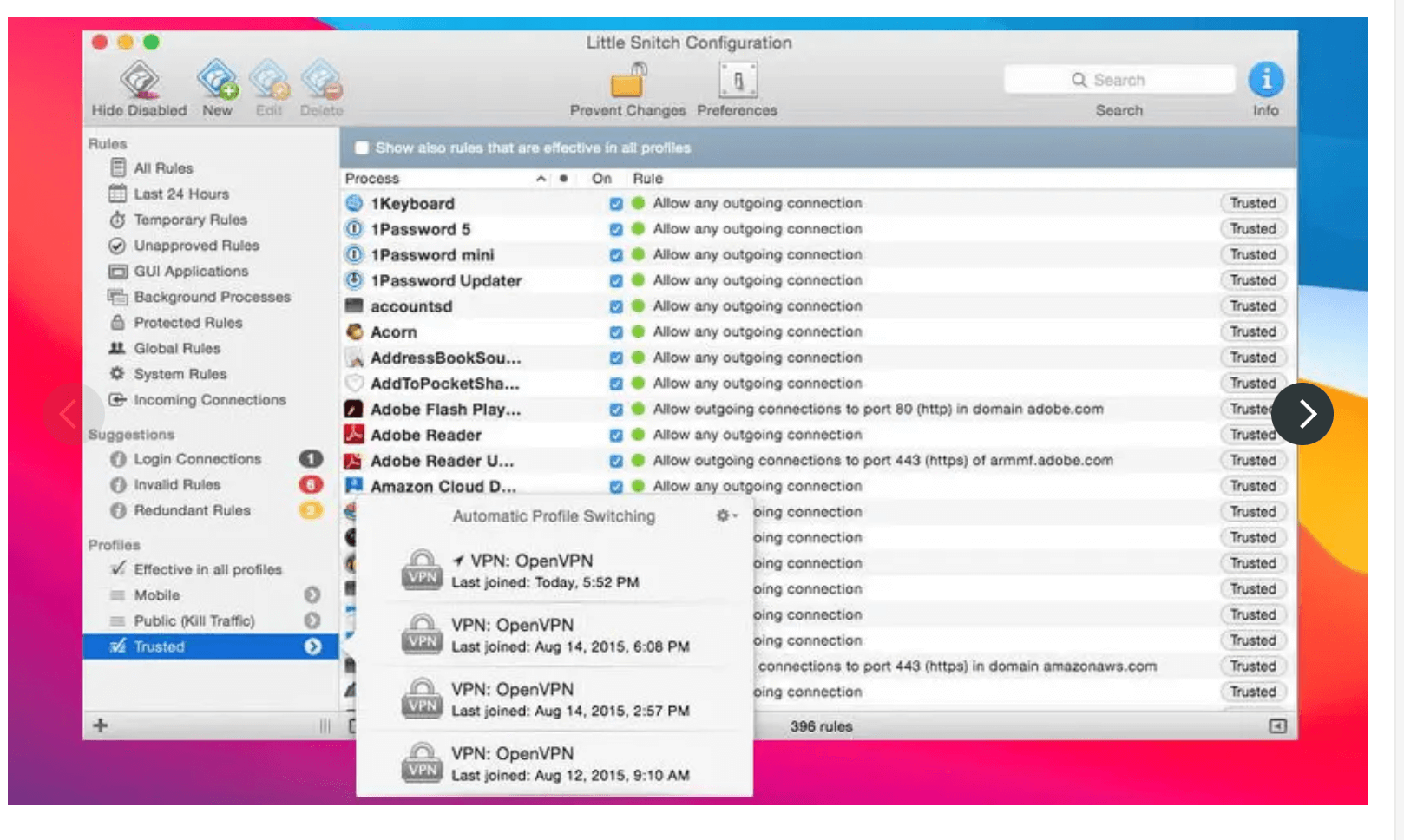Image resolution: width=1404 pixels, height=840 pixels.
Task: Select VPN: OpenVPN joined Today 5:52 PM
Action: coord(554,570)
